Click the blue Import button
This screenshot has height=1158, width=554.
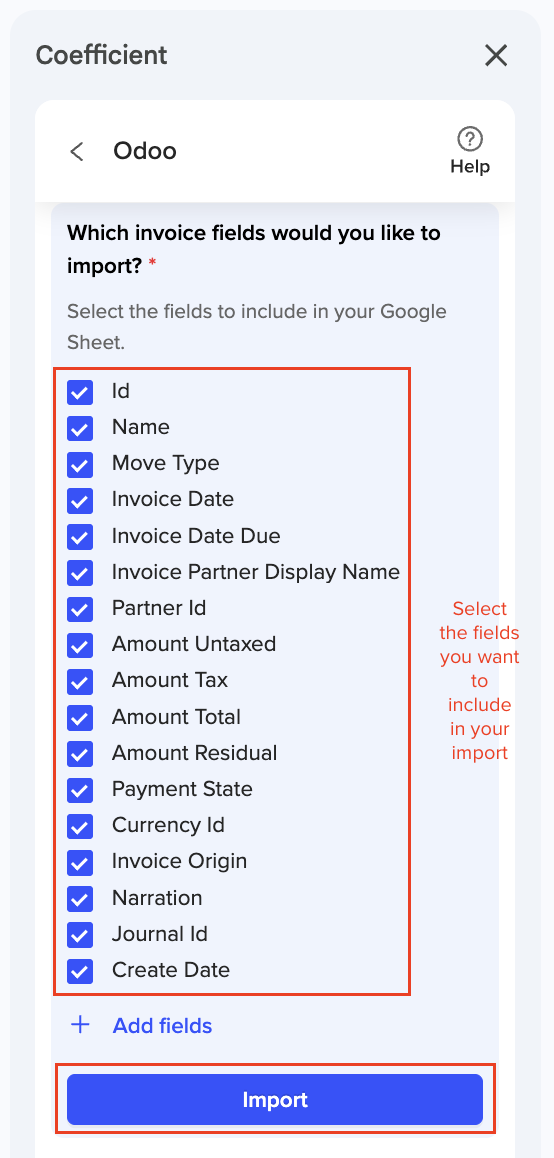[275, 1100]
